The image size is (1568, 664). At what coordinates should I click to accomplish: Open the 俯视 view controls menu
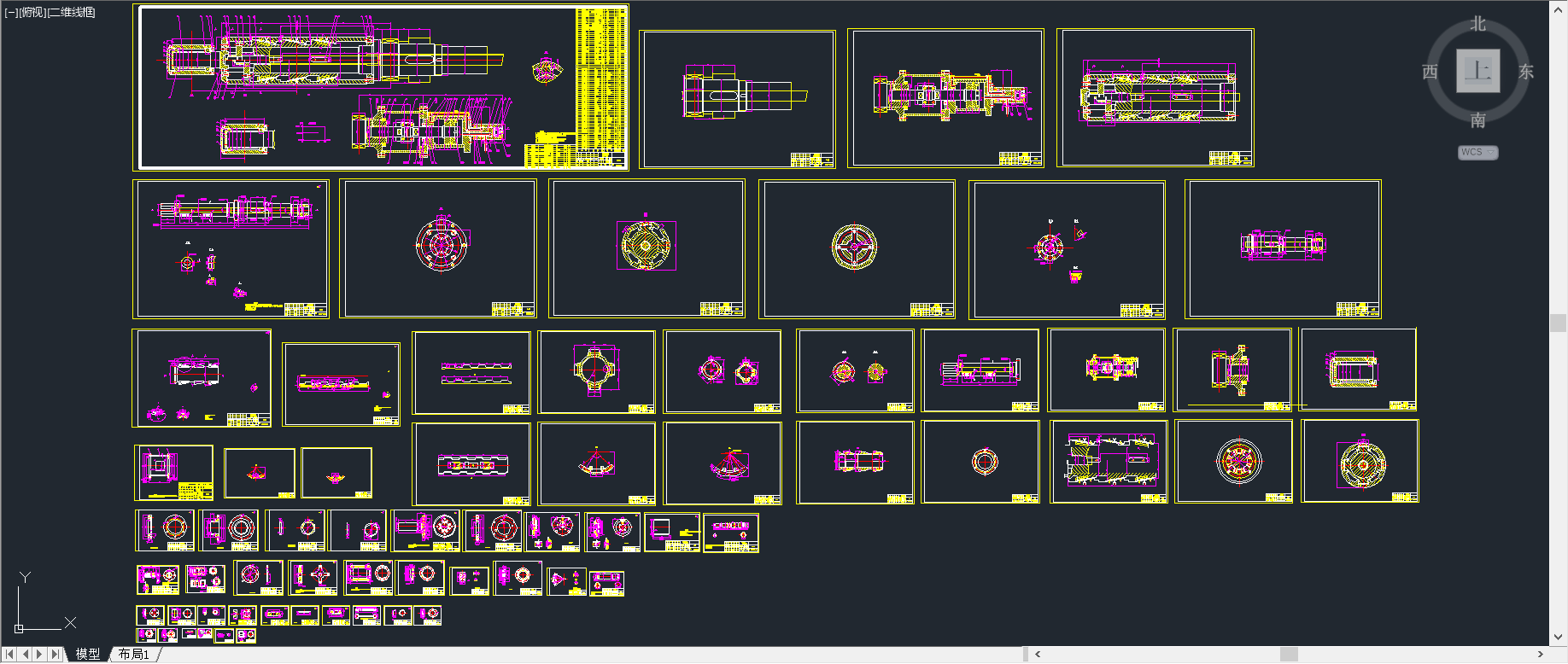(32, 12)
